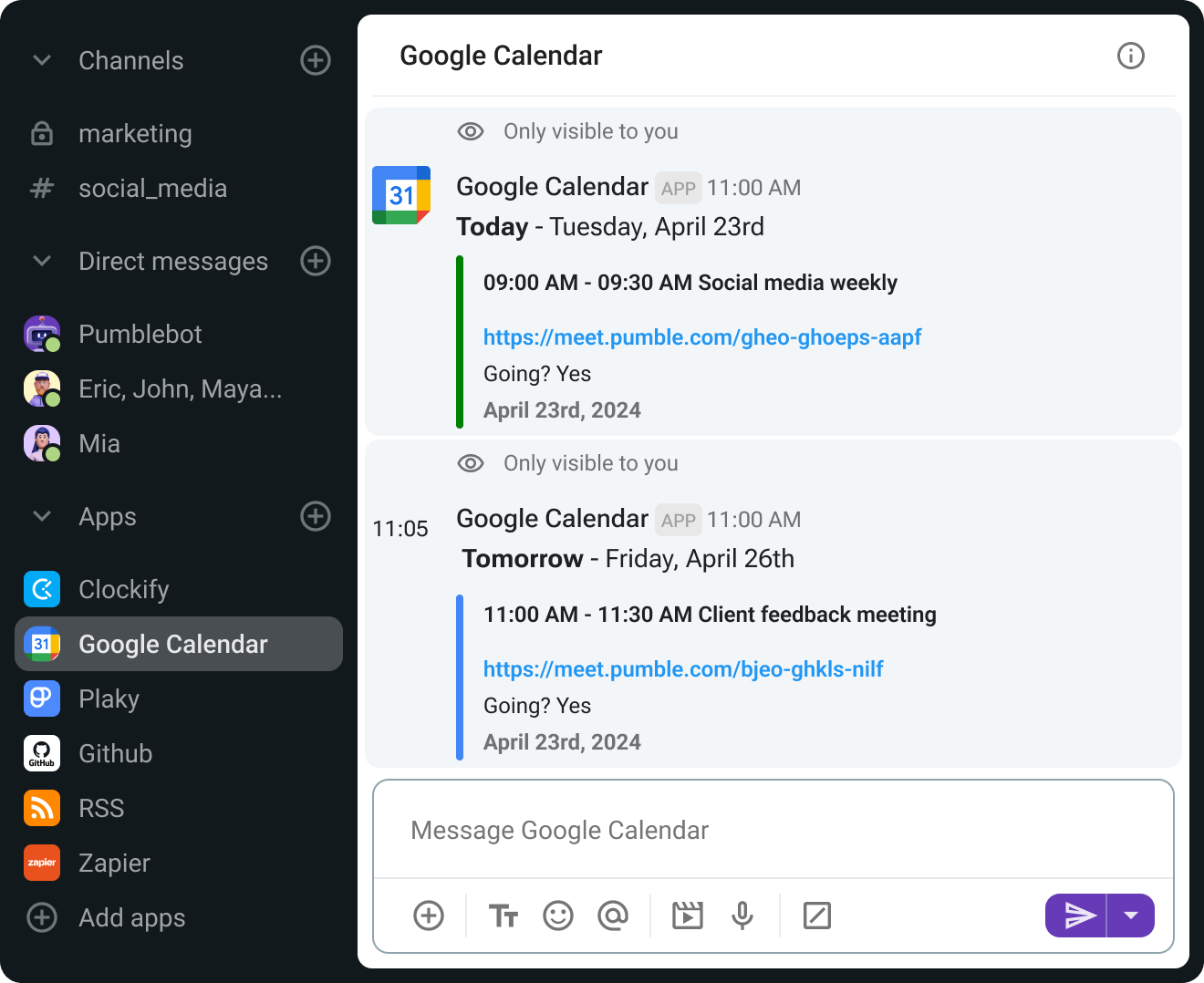1204x983 pixels.
Task: Click the Google Calendar sender name in today's message
Action: pyautogui.click(x=552, y=187)
